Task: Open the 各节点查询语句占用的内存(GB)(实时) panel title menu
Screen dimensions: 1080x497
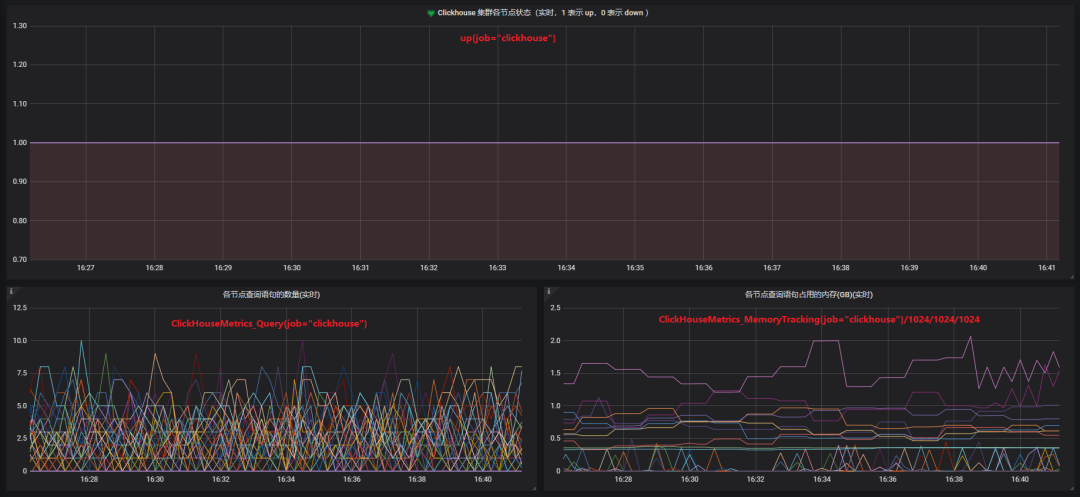Action: (809, 295)
